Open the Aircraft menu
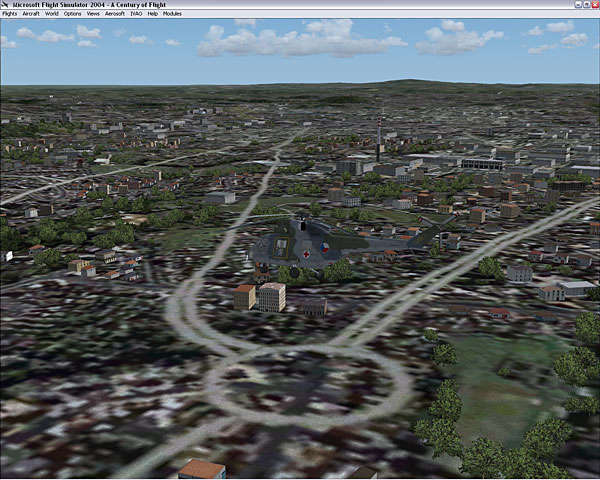The width and height of the screenshot is (600, 480). (31, 13)
